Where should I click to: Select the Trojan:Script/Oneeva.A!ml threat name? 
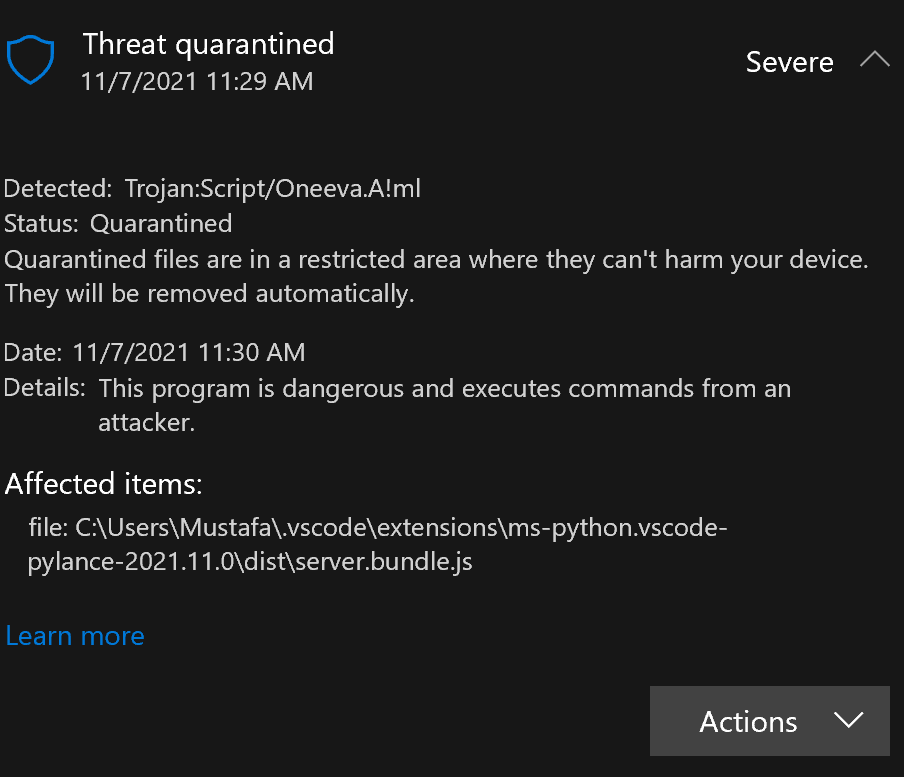click(273, 188)
